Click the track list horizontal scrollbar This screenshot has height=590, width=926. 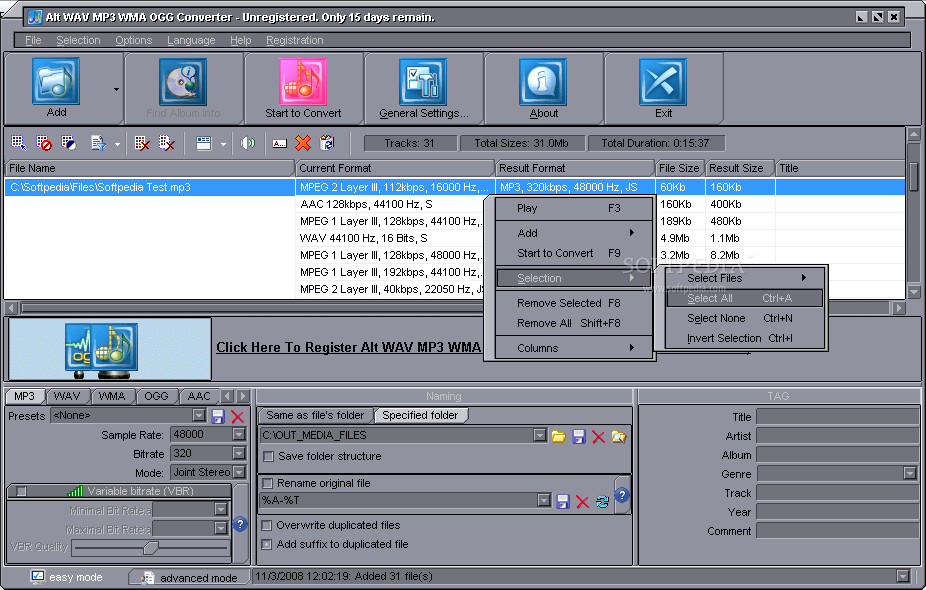455,308
